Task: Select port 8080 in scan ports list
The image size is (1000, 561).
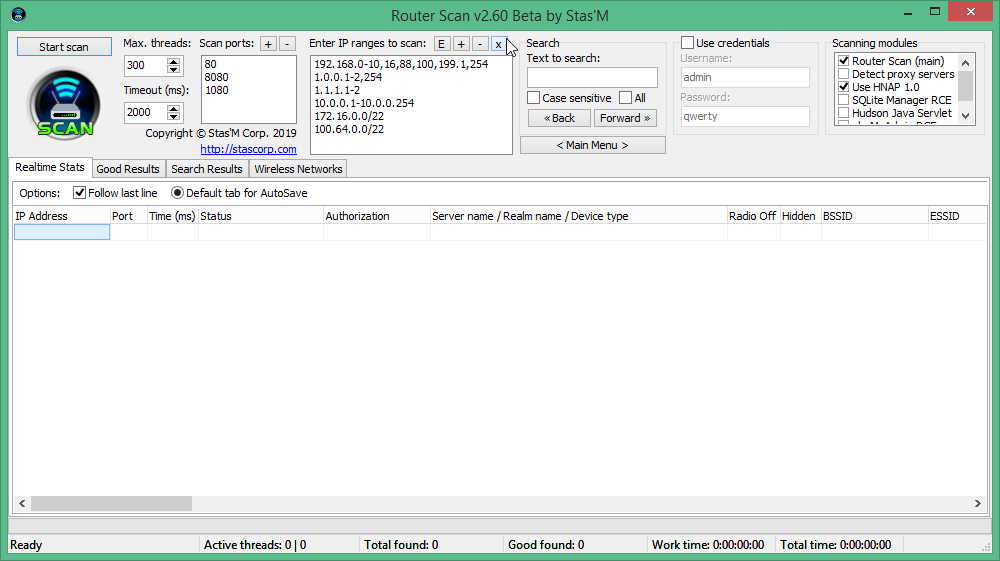Action: pyautogui.click(x=217, y=77)
